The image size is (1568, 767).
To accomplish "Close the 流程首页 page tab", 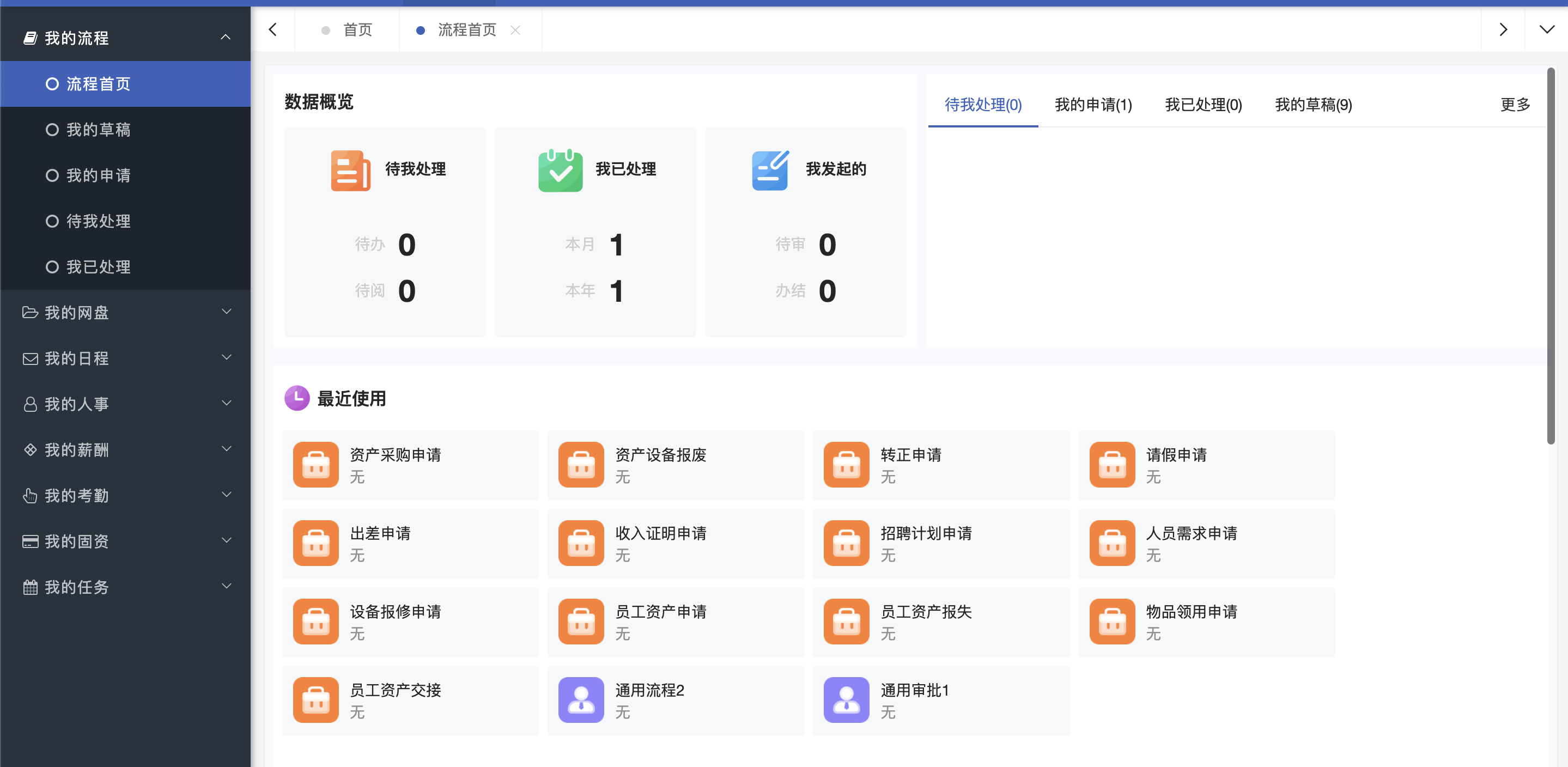I will [x=515, y=29].
